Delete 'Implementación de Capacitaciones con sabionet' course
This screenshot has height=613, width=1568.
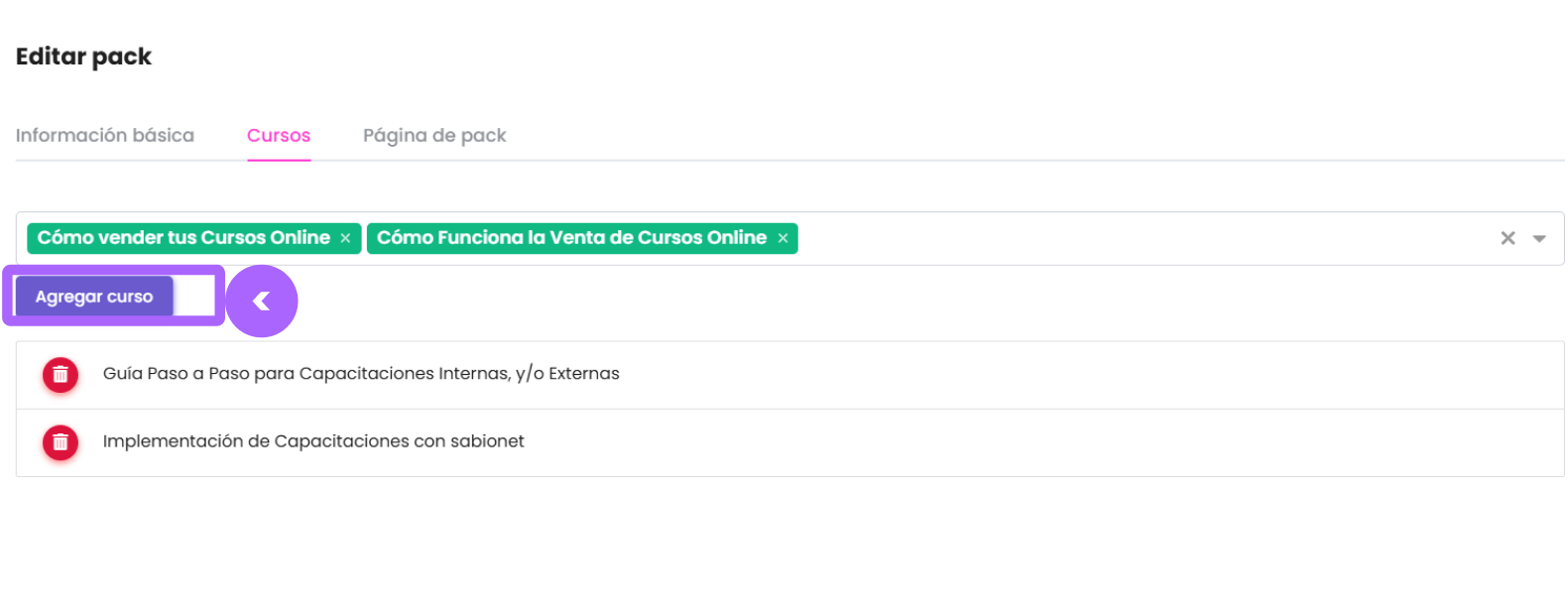coord(60,442)
